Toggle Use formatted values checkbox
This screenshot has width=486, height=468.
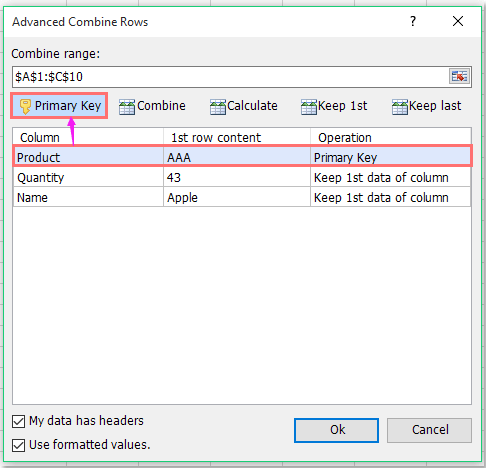click(x=19, y=445)
